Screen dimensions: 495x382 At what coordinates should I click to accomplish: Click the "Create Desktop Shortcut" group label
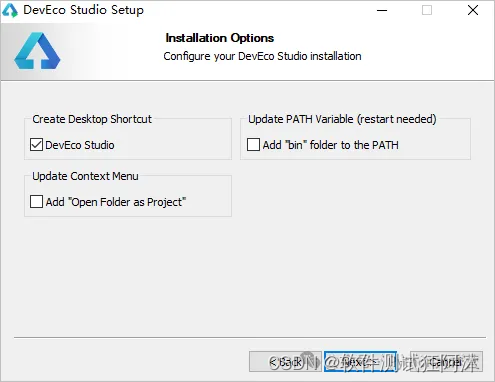click(92, 119)
